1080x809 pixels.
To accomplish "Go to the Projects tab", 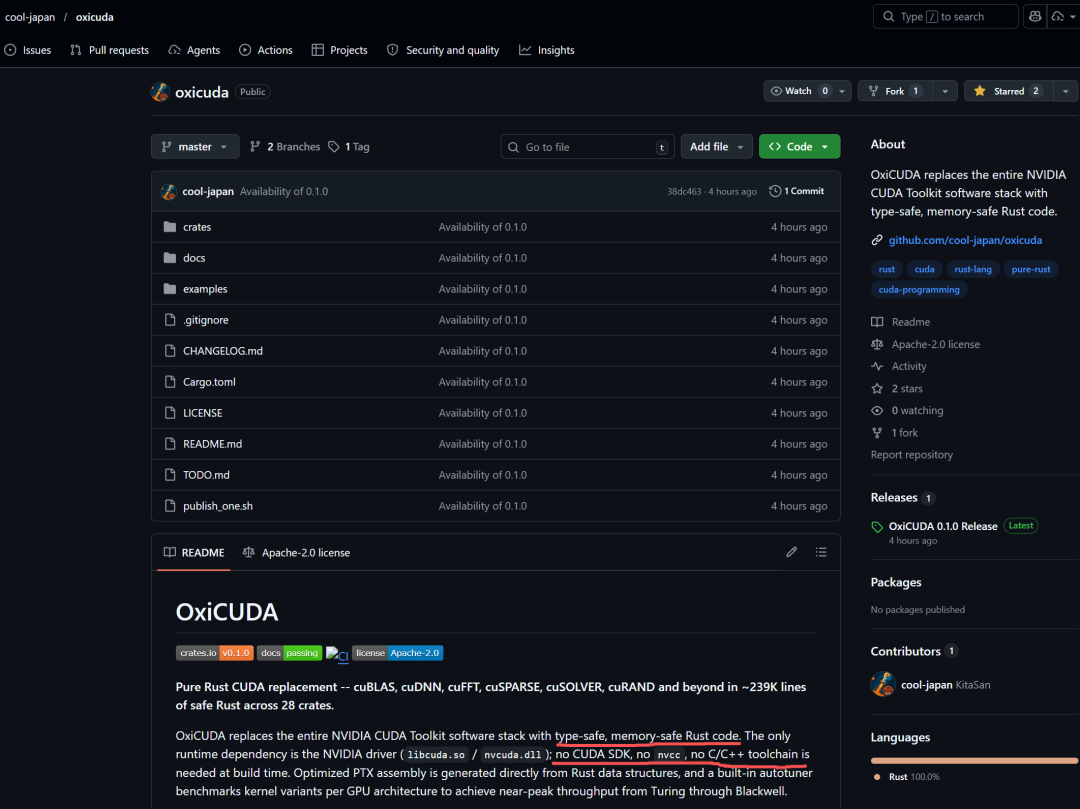I will 340,50.
